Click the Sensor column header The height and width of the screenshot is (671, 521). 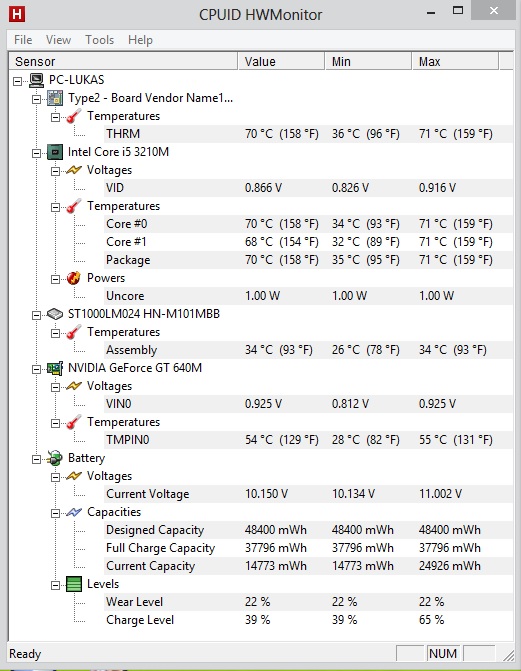tap(123, 61)
